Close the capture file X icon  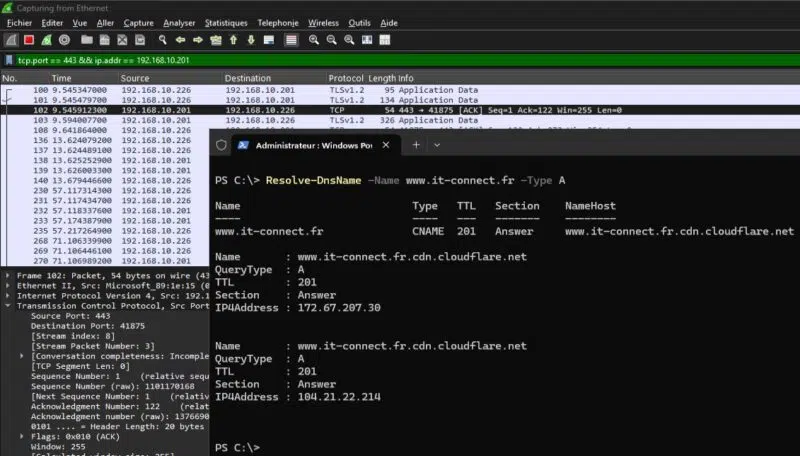(122, 40)
